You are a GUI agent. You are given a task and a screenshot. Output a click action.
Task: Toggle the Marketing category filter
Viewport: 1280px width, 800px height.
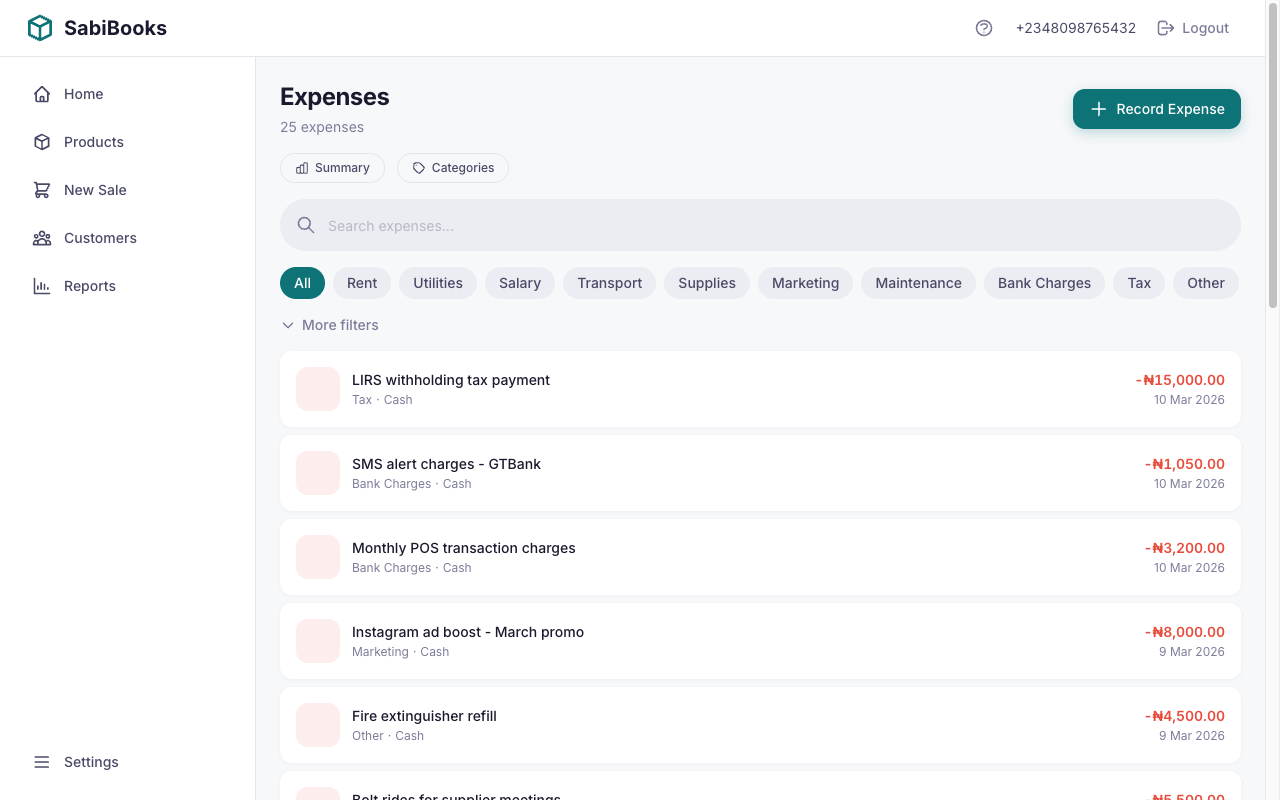point(805,283)
